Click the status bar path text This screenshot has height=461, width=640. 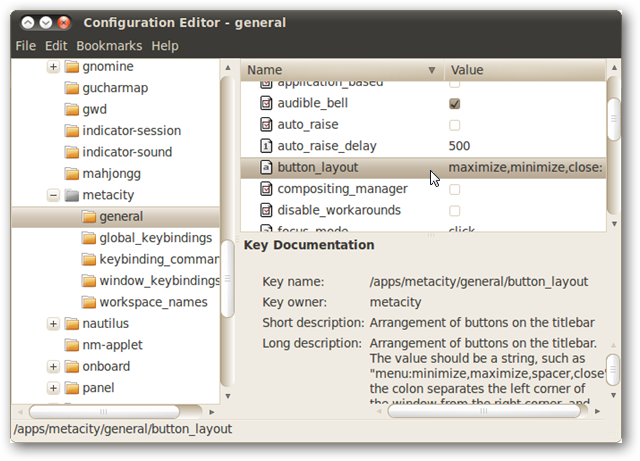[x=123, y=429]
